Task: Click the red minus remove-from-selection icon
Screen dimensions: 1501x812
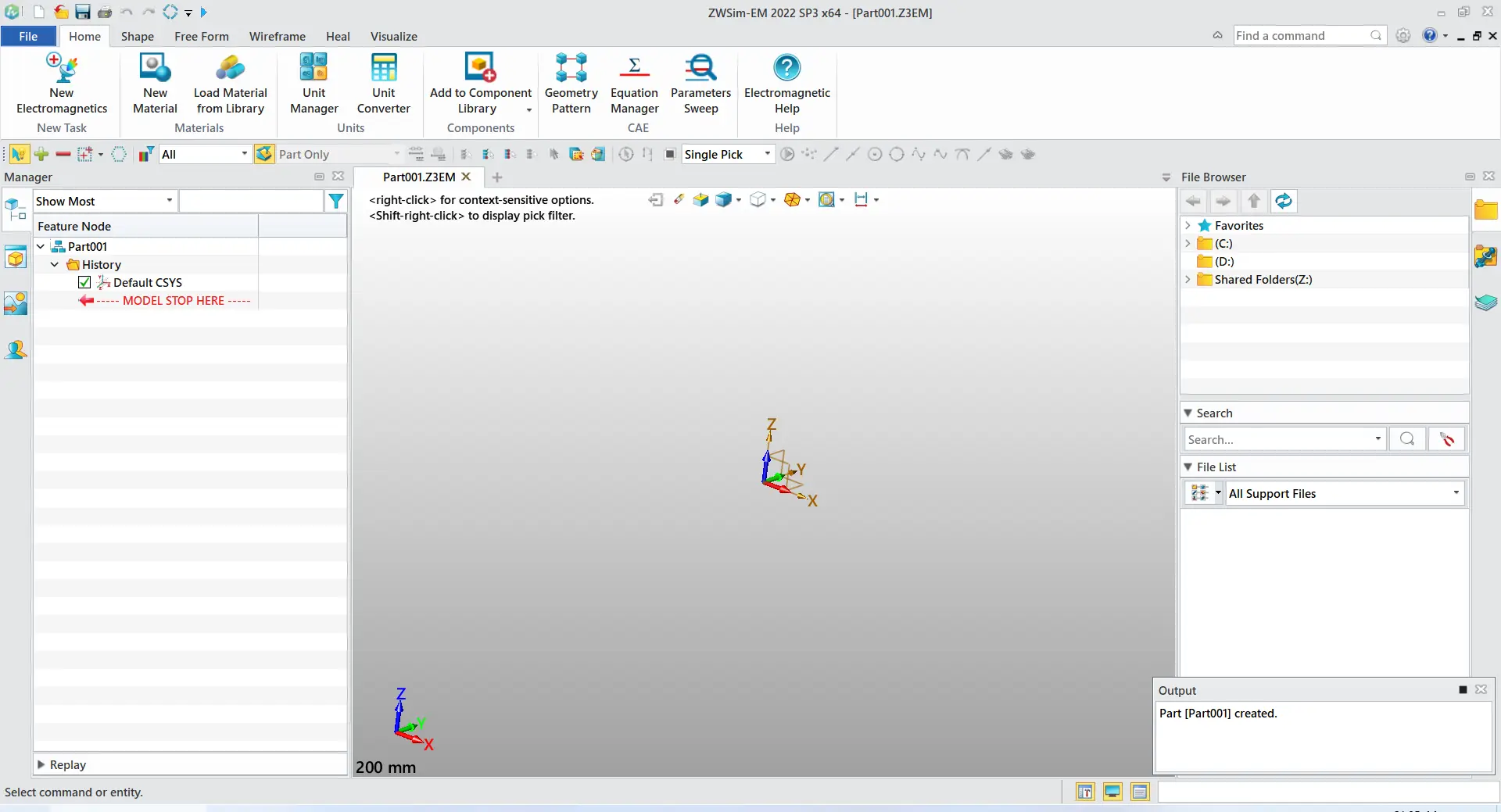Action: coord(63,154)
